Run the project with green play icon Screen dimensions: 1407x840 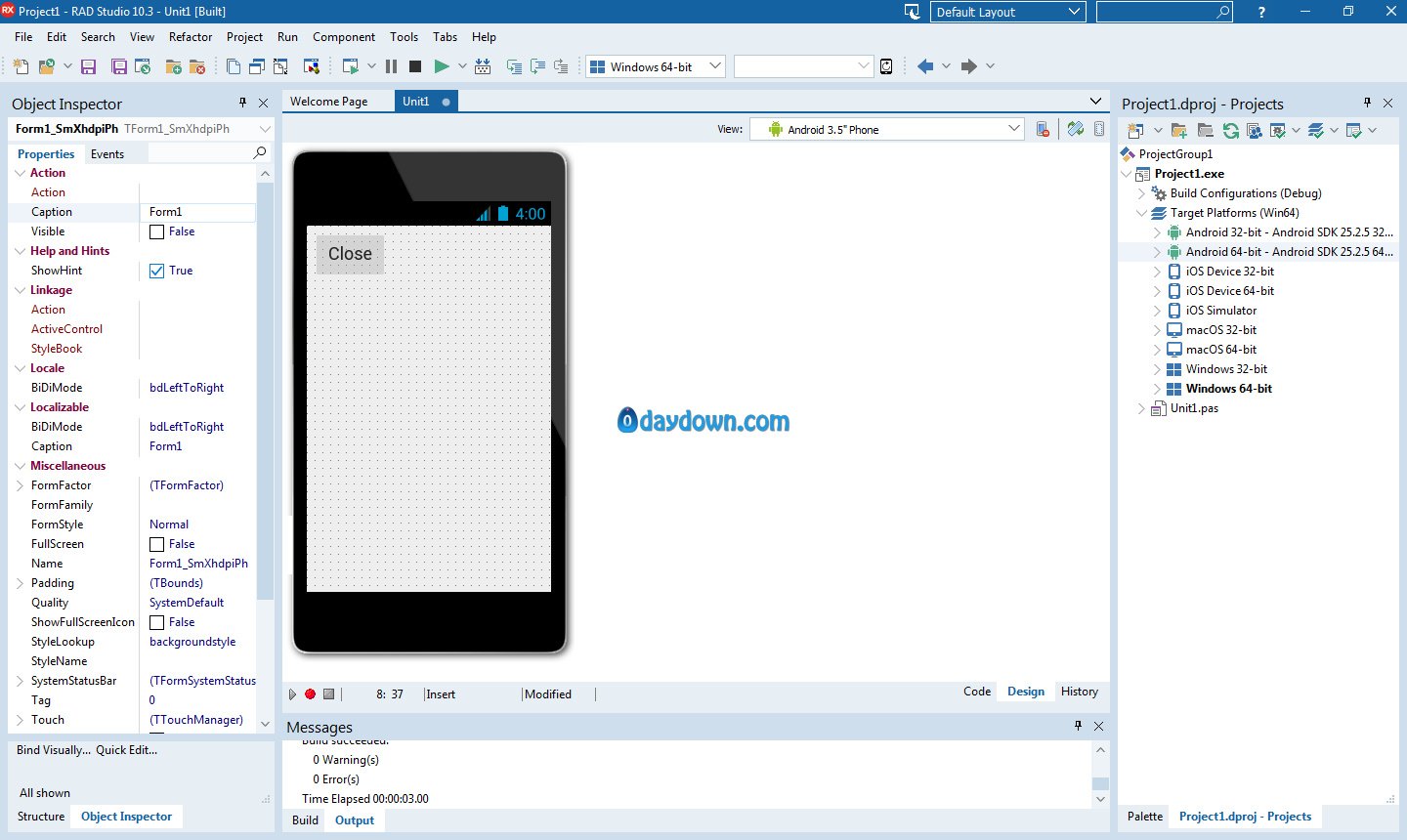442,66
